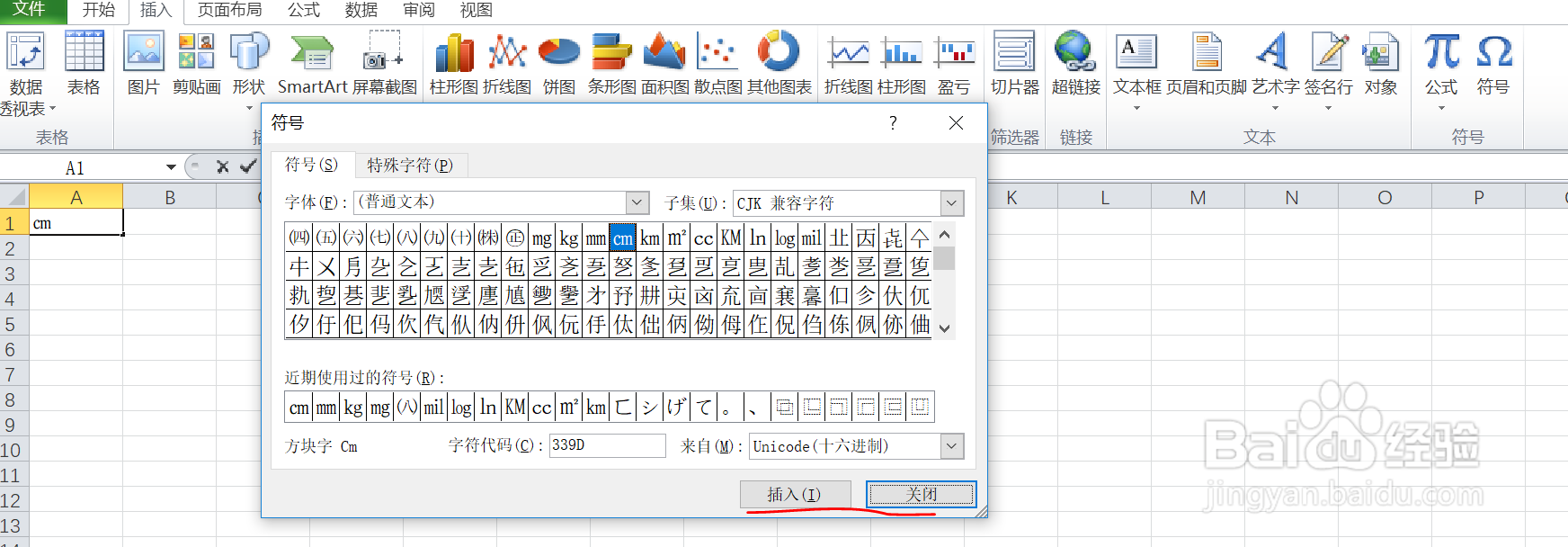Pick recently used mm symbol
This screenshot has height=547, width=1568.
tap(326, 407)
